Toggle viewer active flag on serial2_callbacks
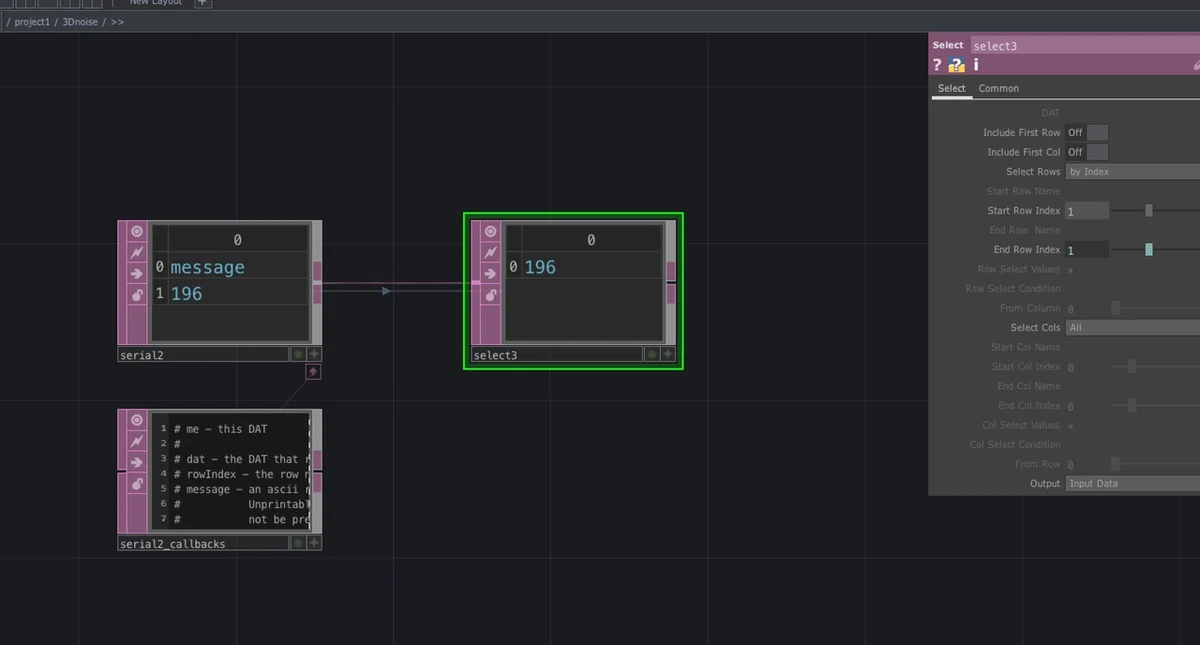Screen dimensions: 1200x645 tap(137, 420)
